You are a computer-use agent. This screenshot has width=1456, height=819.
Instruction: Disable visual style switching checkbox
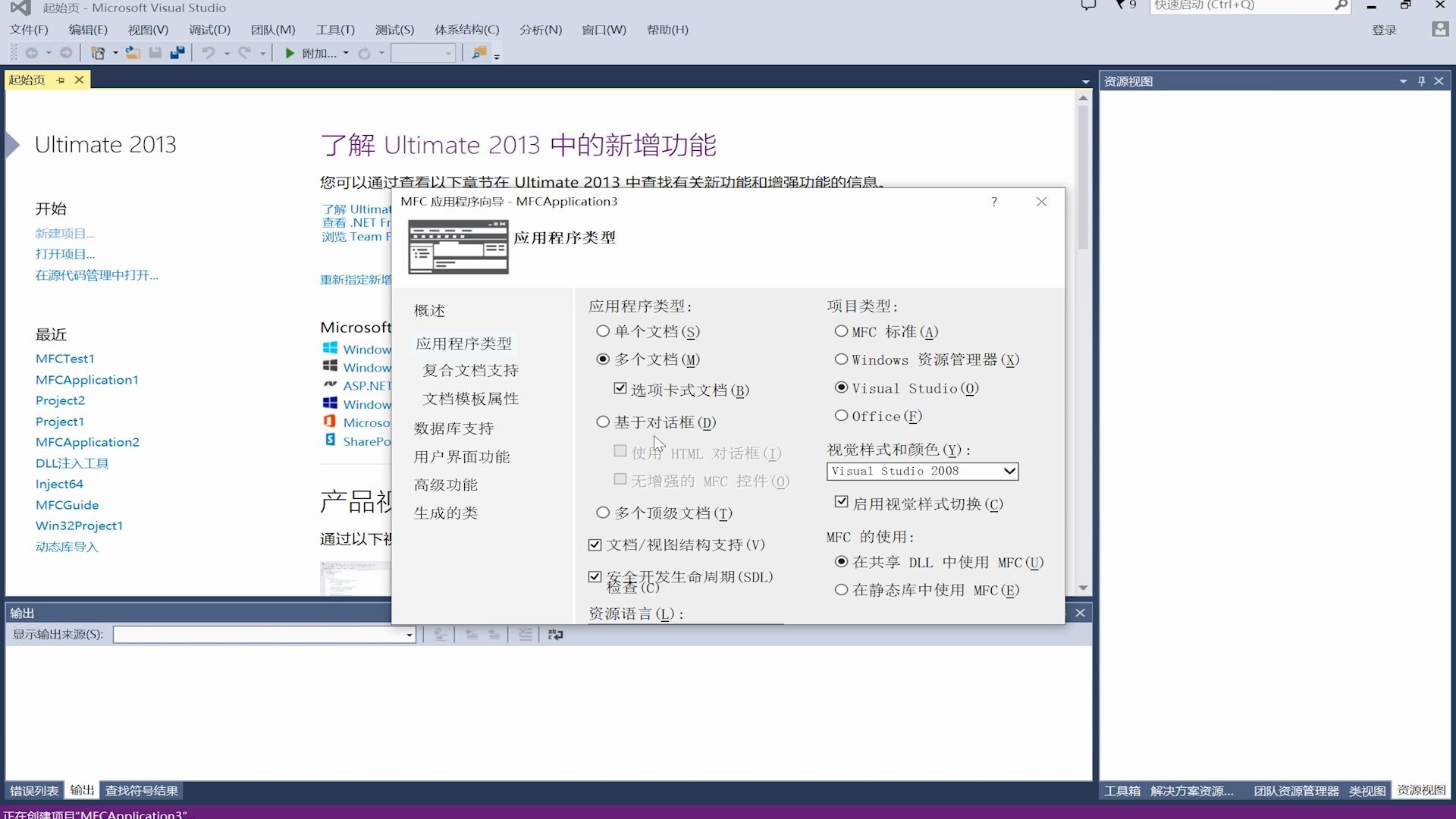(841, 503)
